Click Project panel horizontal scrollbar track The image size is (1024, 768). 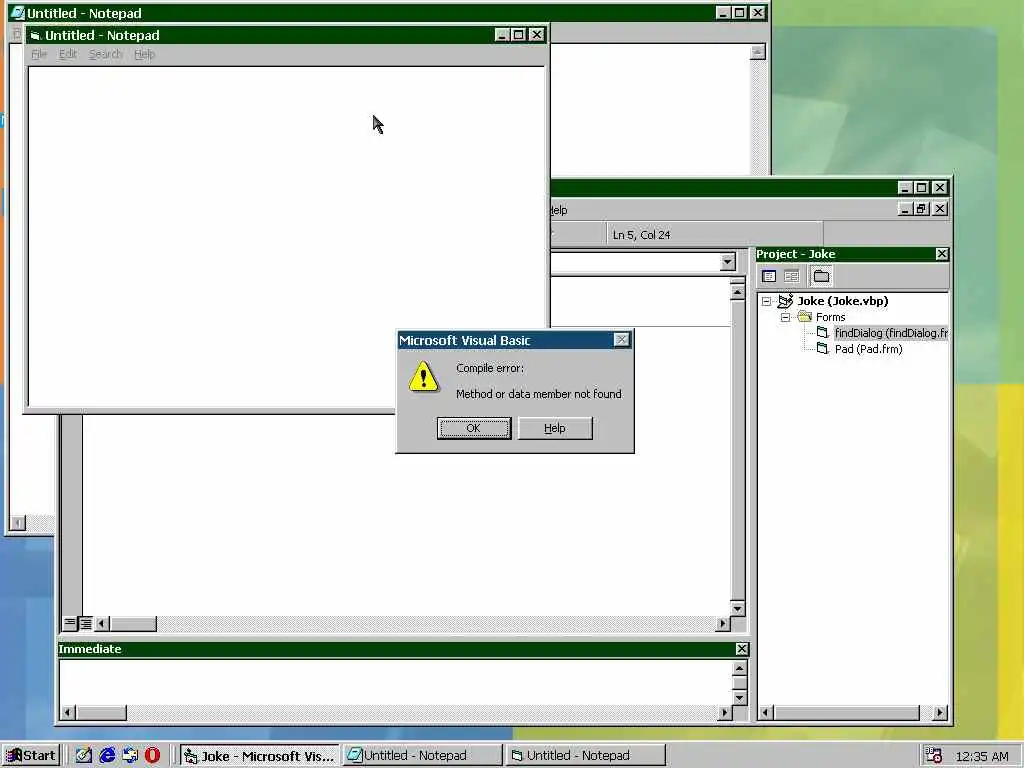pos(926,712)
